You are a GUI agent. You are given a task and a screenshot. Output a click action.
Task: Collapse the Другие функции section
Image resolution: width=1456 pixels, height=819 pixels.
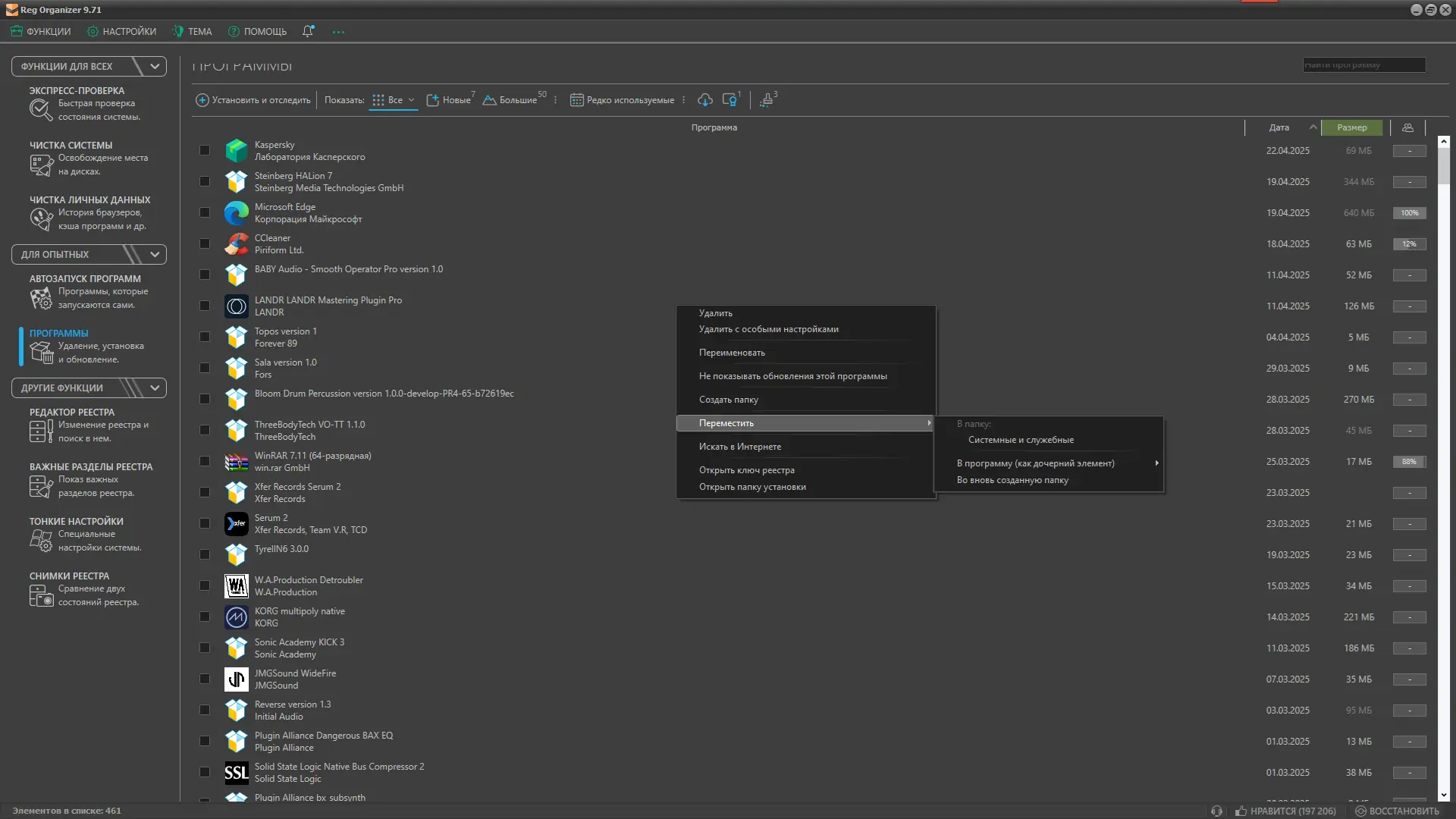(155, 388)
